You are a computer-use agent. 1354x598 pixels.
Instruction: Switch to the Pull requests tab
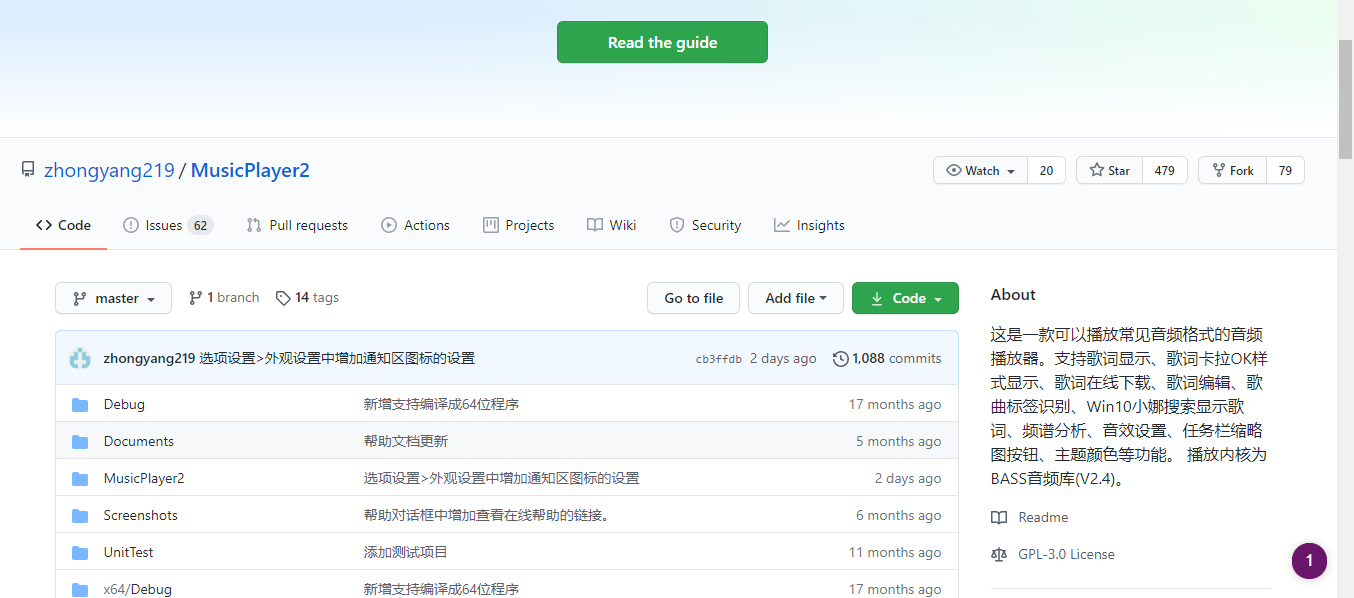click(297, 225)
